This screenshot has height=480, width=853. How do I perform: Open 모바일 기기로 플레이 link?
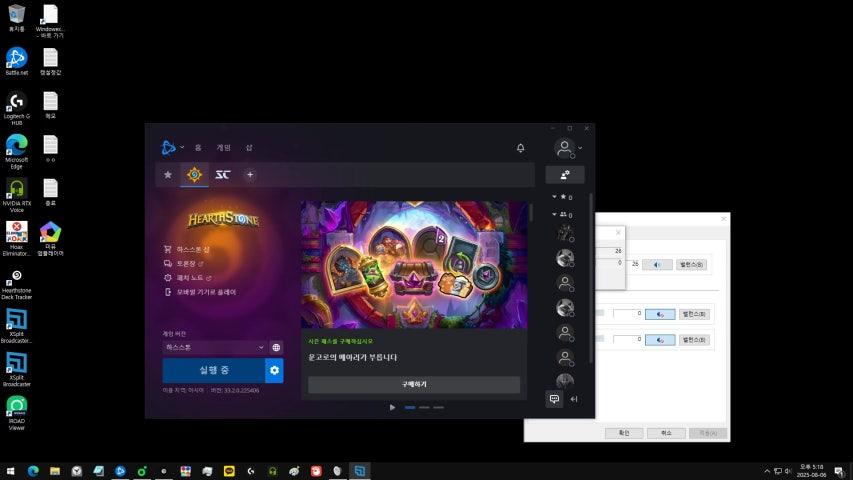(x=200, y=292)
